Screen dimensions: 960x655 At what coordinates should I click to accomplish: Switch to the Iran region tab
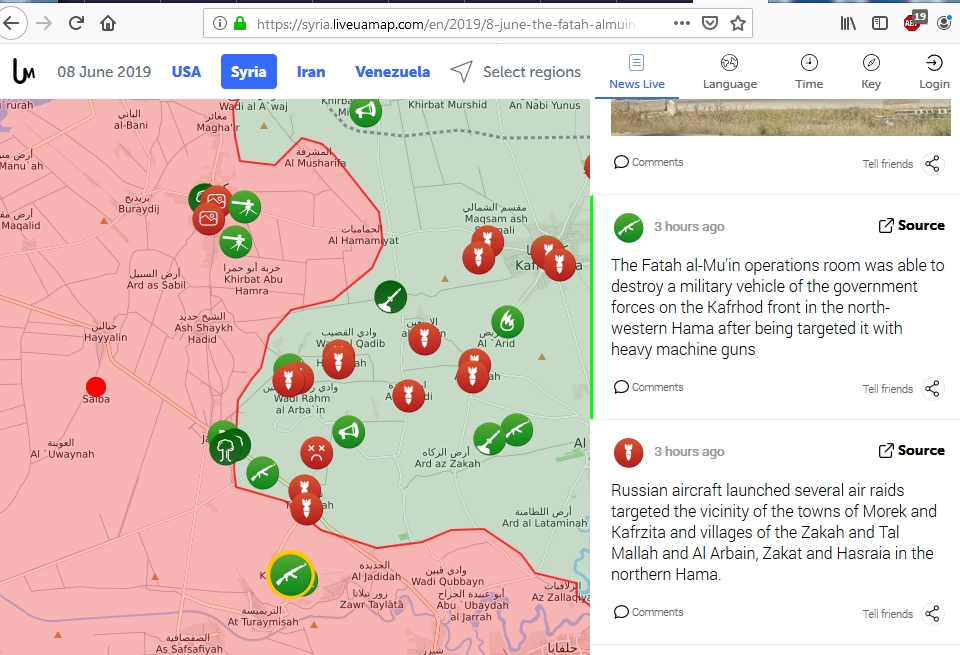click(x=311, y=72)
